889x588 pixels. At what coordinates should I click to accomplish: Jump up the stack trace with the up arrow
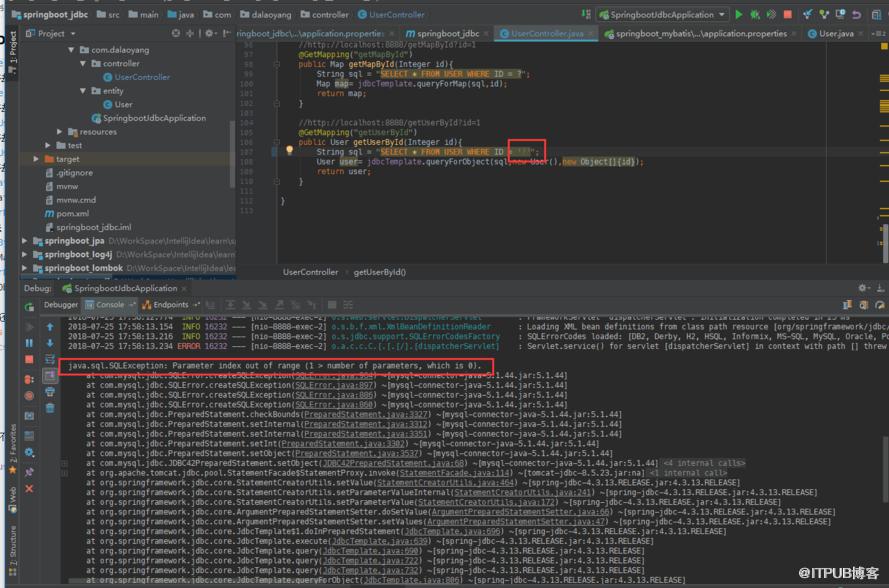click(50, 327)
